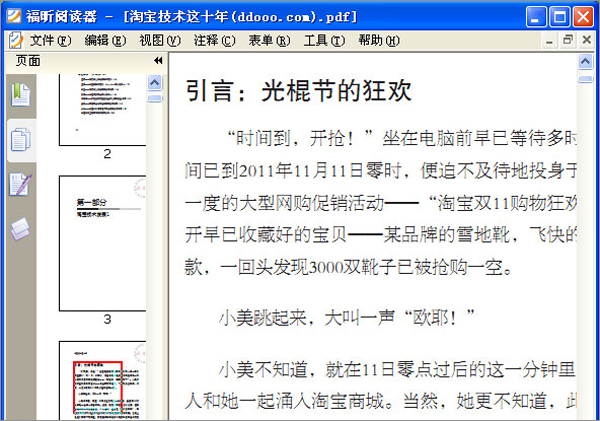Click thumbnail panel scroll-up arrow

coord(155,82)
